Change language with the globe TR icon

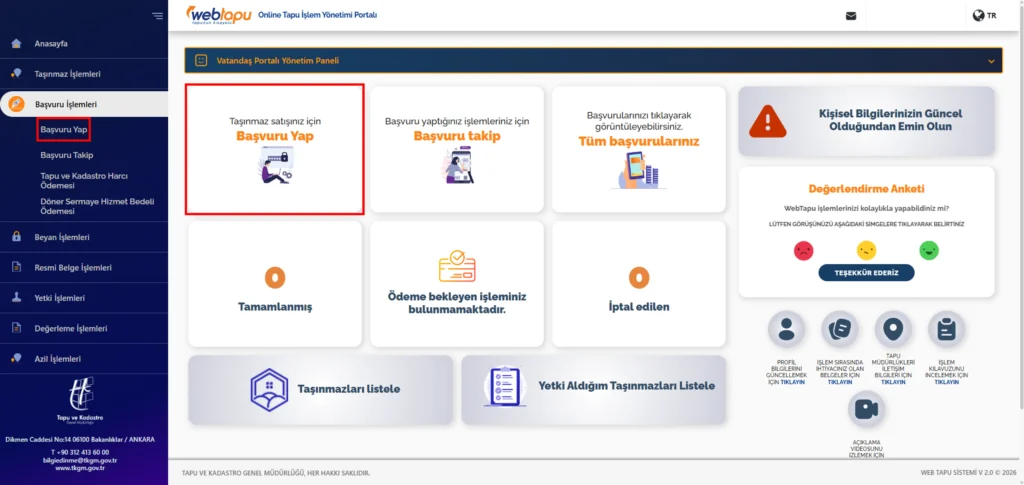(x=984, y=16)
